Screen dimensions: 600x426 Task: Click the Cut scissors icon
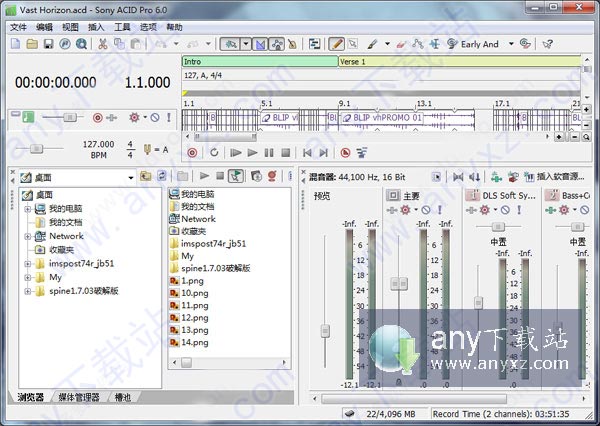pyautogui.click(x=103, y=44)
